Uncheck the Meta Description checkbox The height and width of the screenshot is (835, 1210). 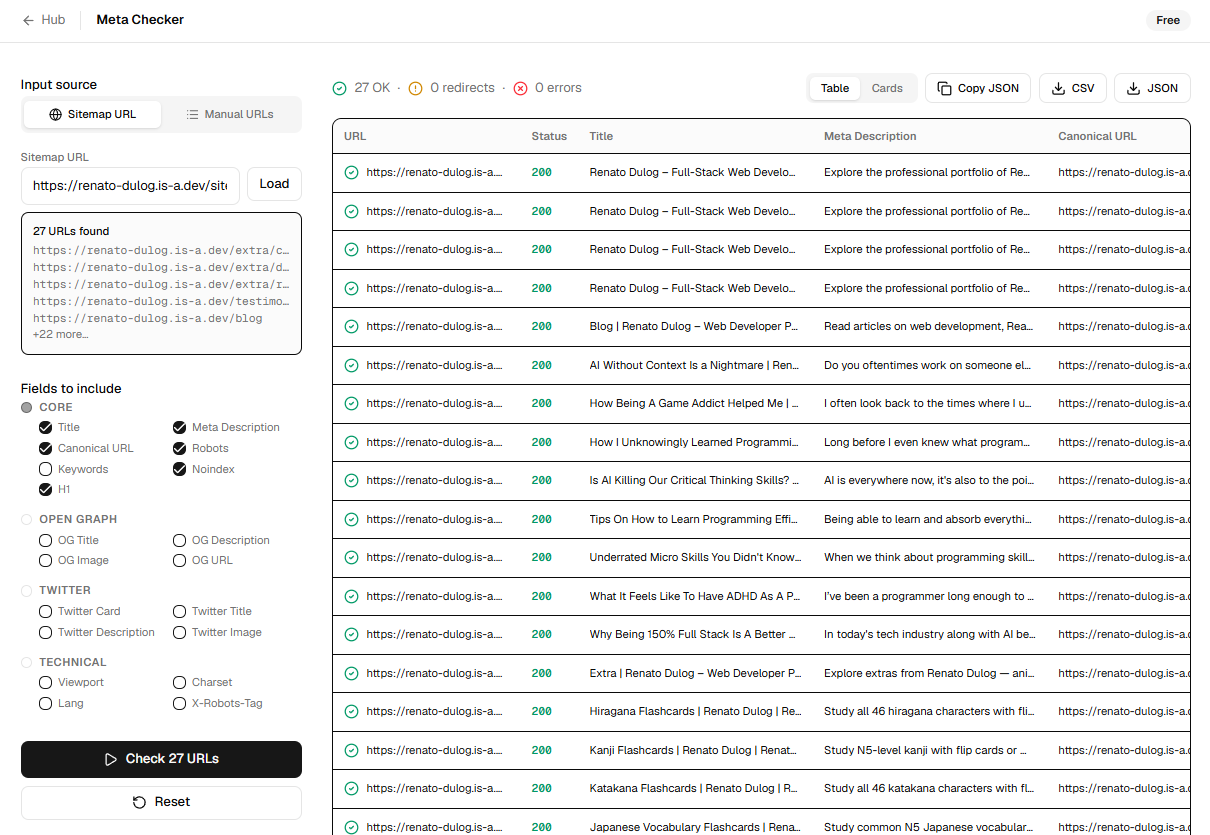click(179, 427)
